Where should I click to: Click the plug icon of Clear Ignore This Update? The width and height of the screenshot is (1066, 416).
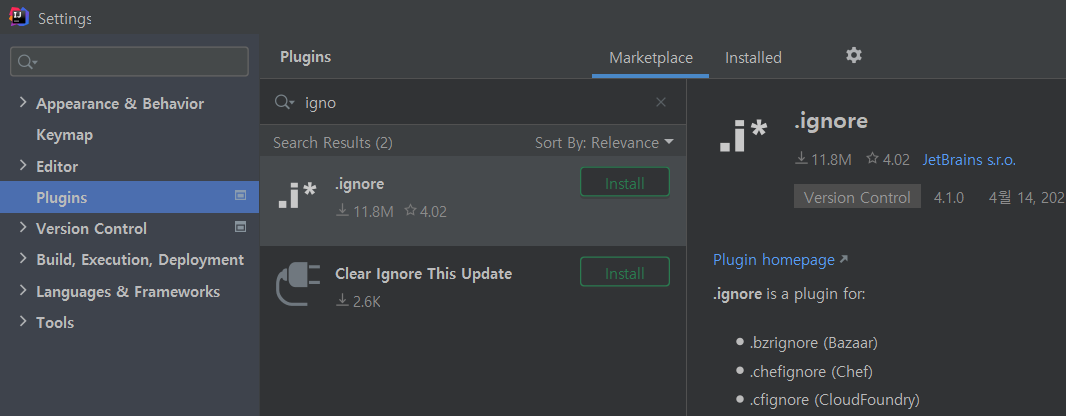click(x=298, y=283)
